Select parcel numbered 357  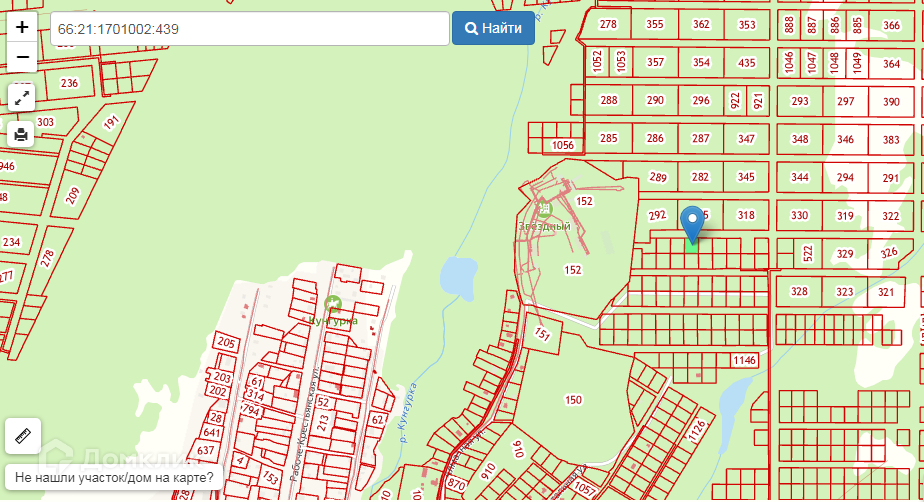[x=655, y=62]
